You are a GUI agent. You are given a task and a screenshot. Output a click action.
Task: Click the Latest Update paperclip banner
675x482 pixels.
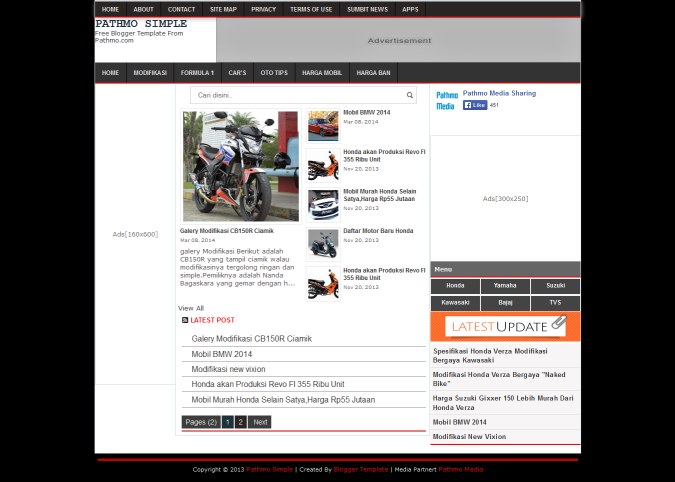click(505, 327)
